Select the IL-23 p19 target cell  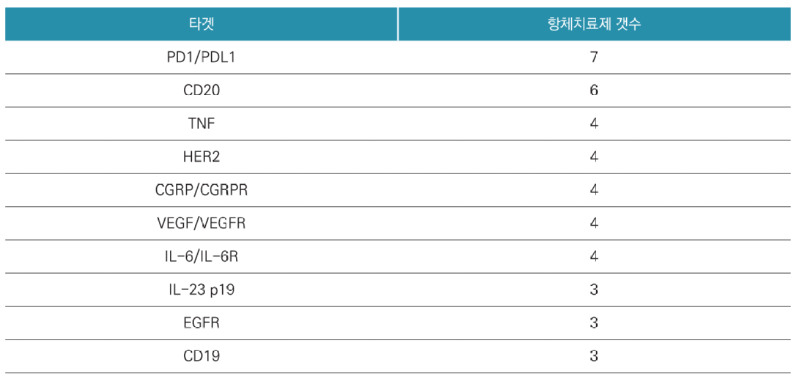(201, 290)
